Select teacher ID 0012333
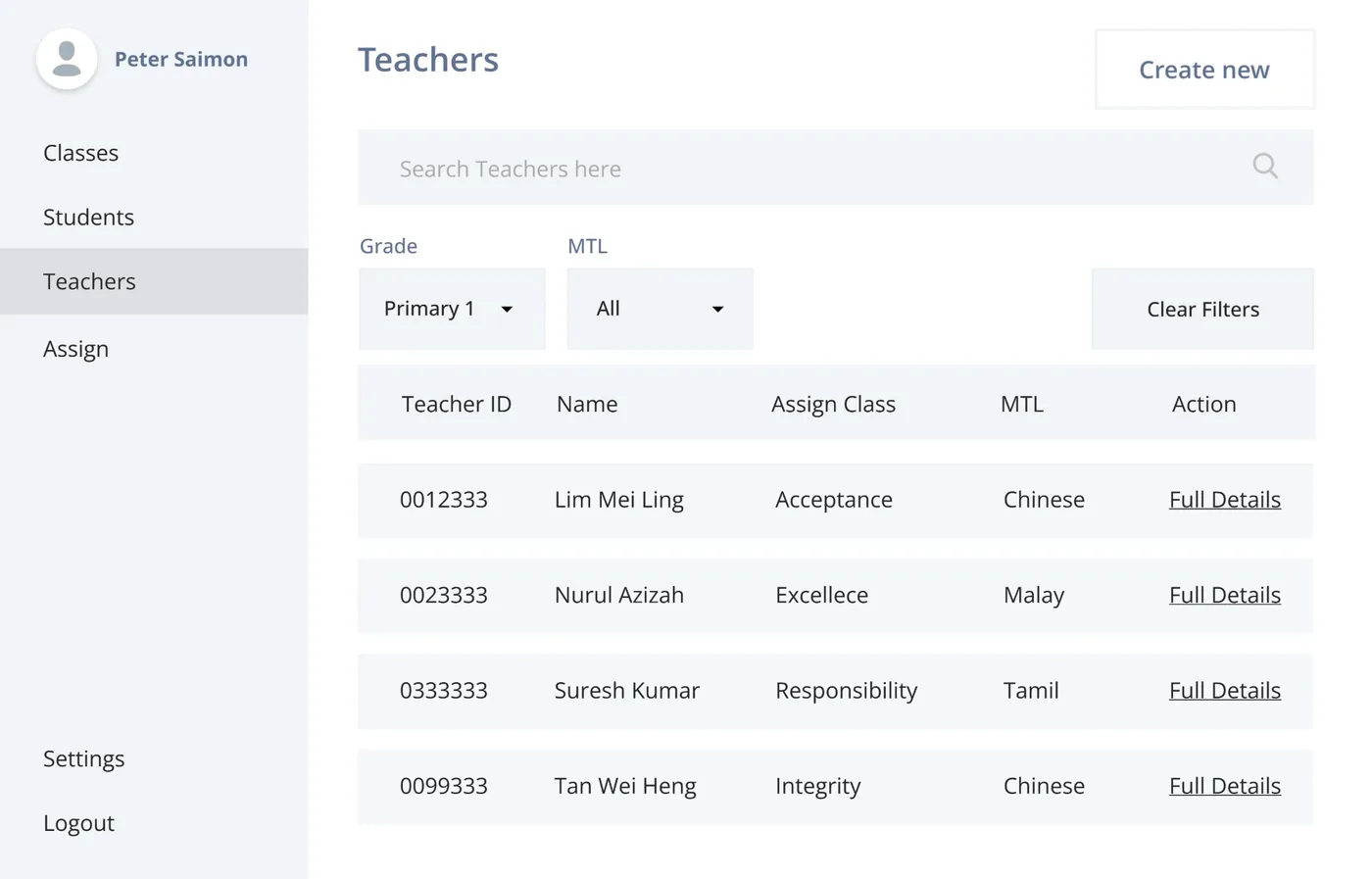This screenshot has height=879, width=1372. point(443,500)
